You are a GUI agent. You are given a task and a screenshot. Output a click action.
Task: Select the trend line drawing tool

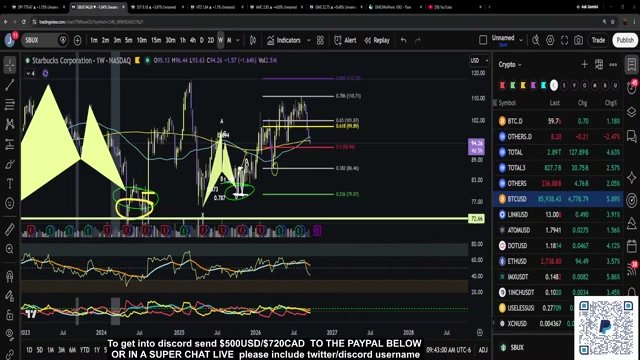point(10,84)
